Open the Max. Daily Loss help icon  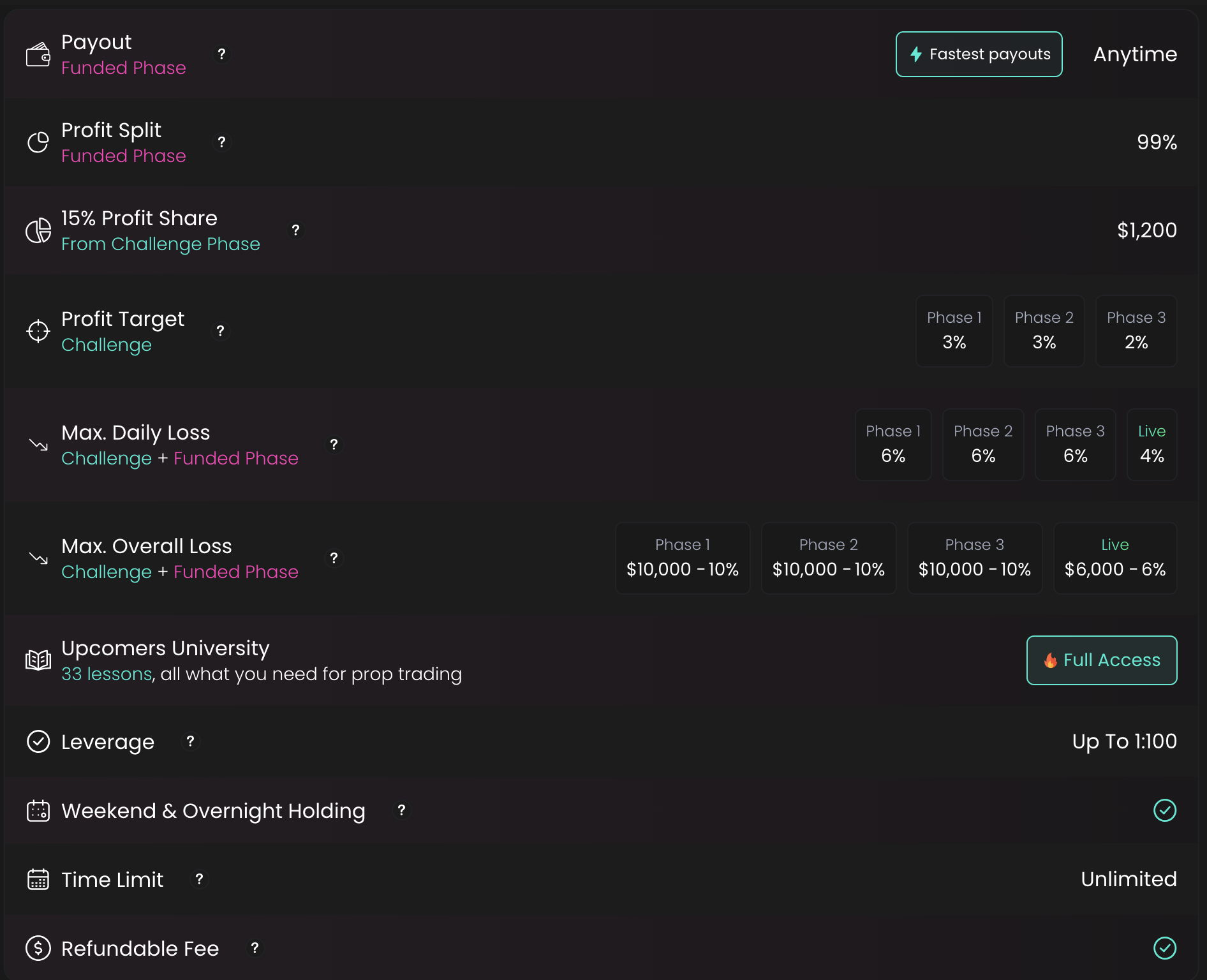[x=334, y=445]
